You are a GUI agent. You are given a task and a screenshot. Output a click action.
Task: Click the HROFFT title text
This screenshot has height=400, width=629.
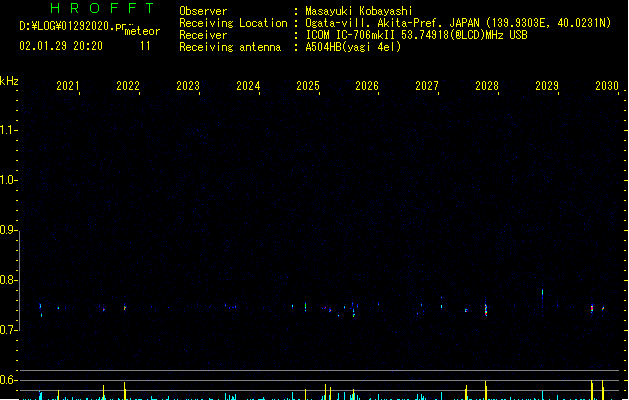coord(102,8)
